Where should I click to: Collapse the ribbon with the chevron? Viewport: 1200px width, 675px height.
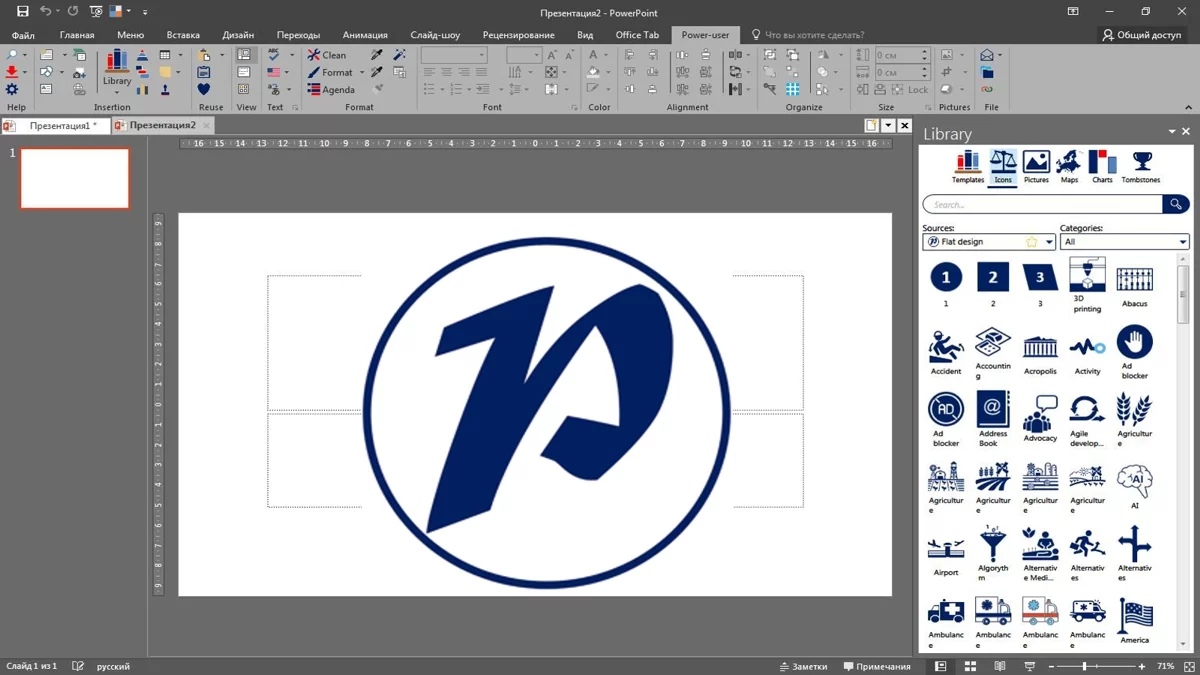[x=1188, y=107]
